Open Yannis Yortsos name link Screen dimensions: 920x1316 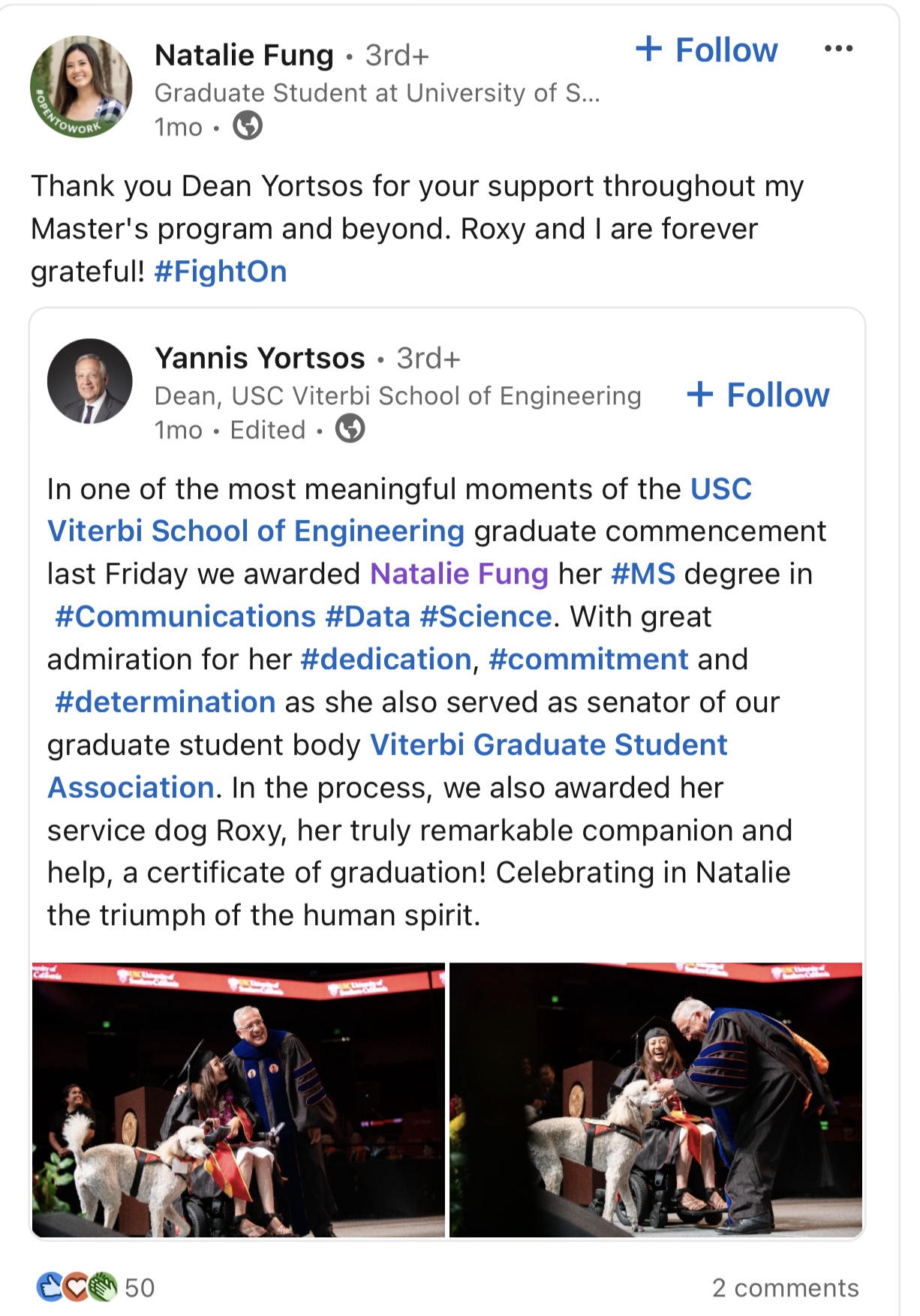click(x=260, y=358)
